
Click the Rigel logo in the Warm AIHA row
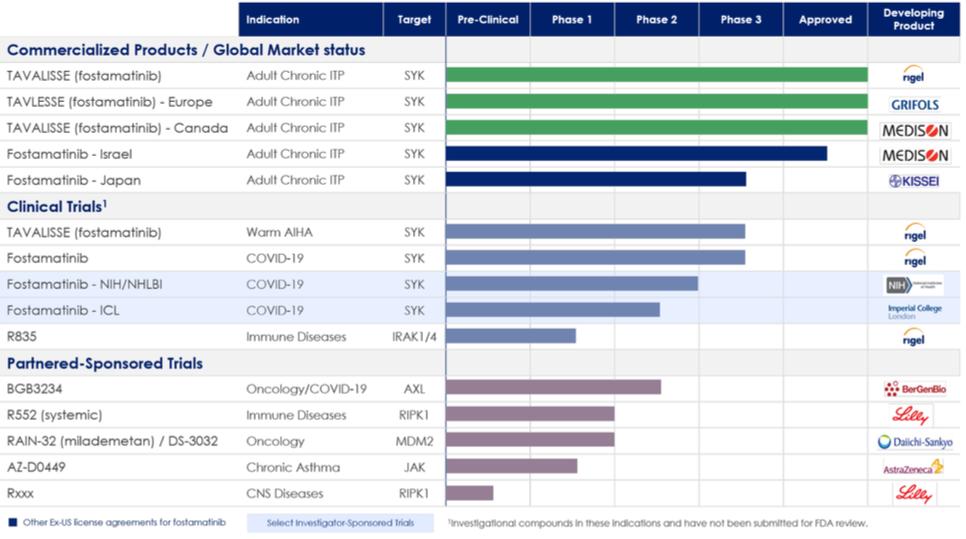tap(915, 233)
